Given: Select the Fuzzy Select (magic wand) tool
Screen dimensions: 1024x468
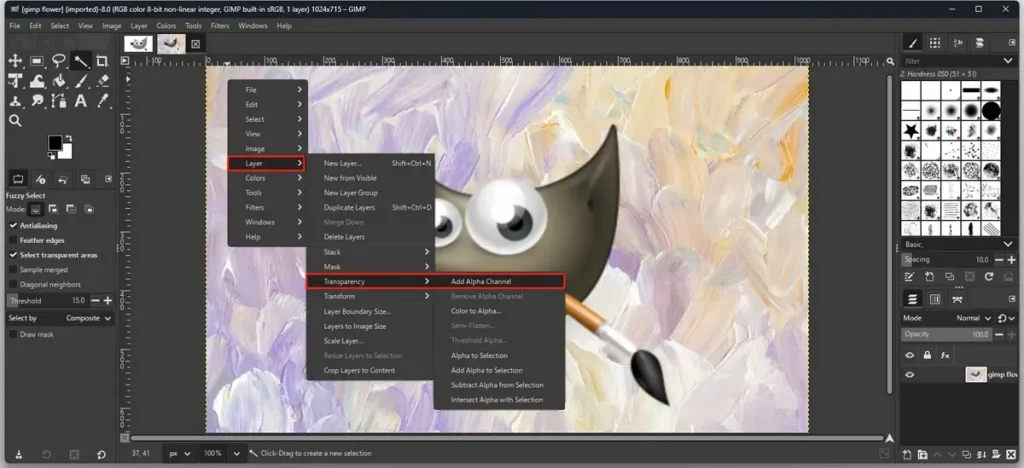Looking at the screenshot, I should click(x=81, y=61).
